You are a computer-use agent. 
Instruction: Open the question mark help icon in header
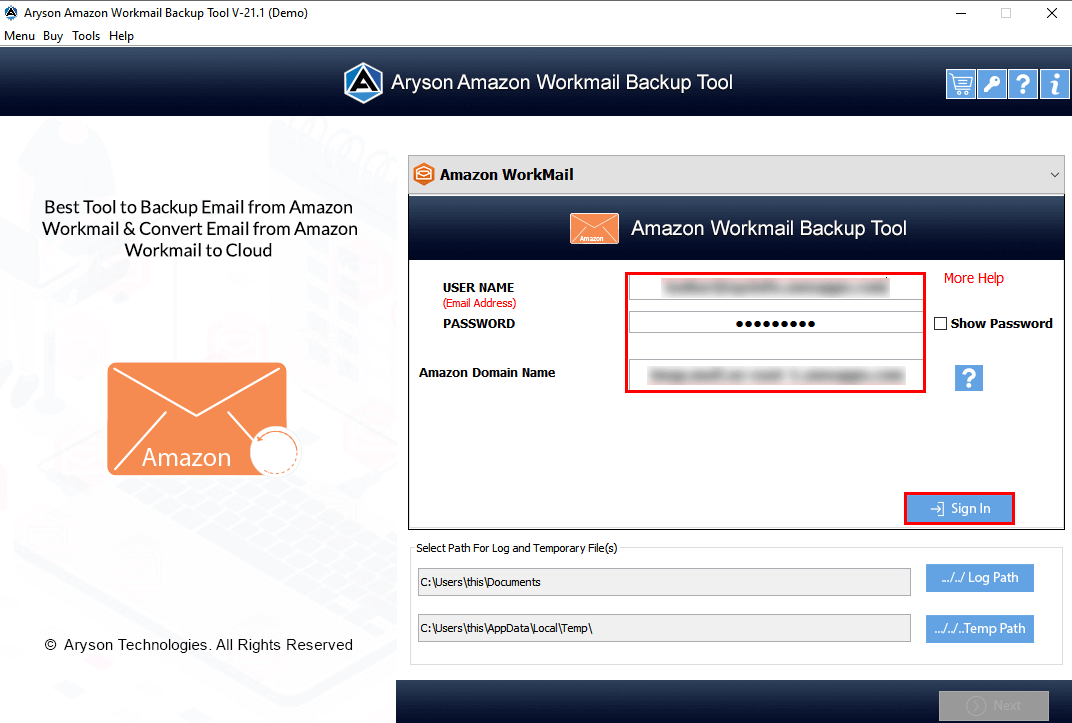click(x=1023, y=84)
